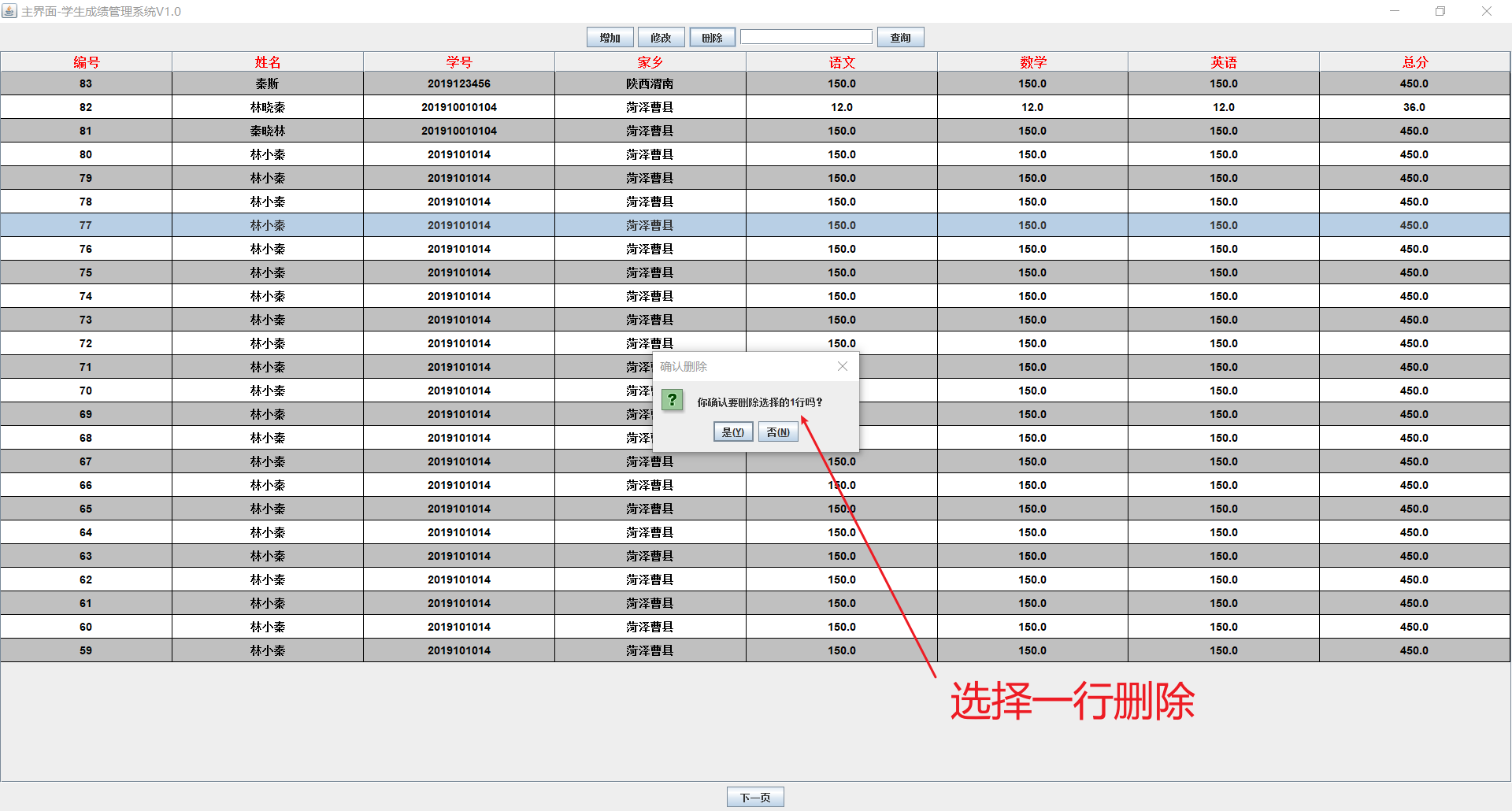Select row with 编号 66
The width and height of the screenshot is (1512, 811).
(755, 485)
